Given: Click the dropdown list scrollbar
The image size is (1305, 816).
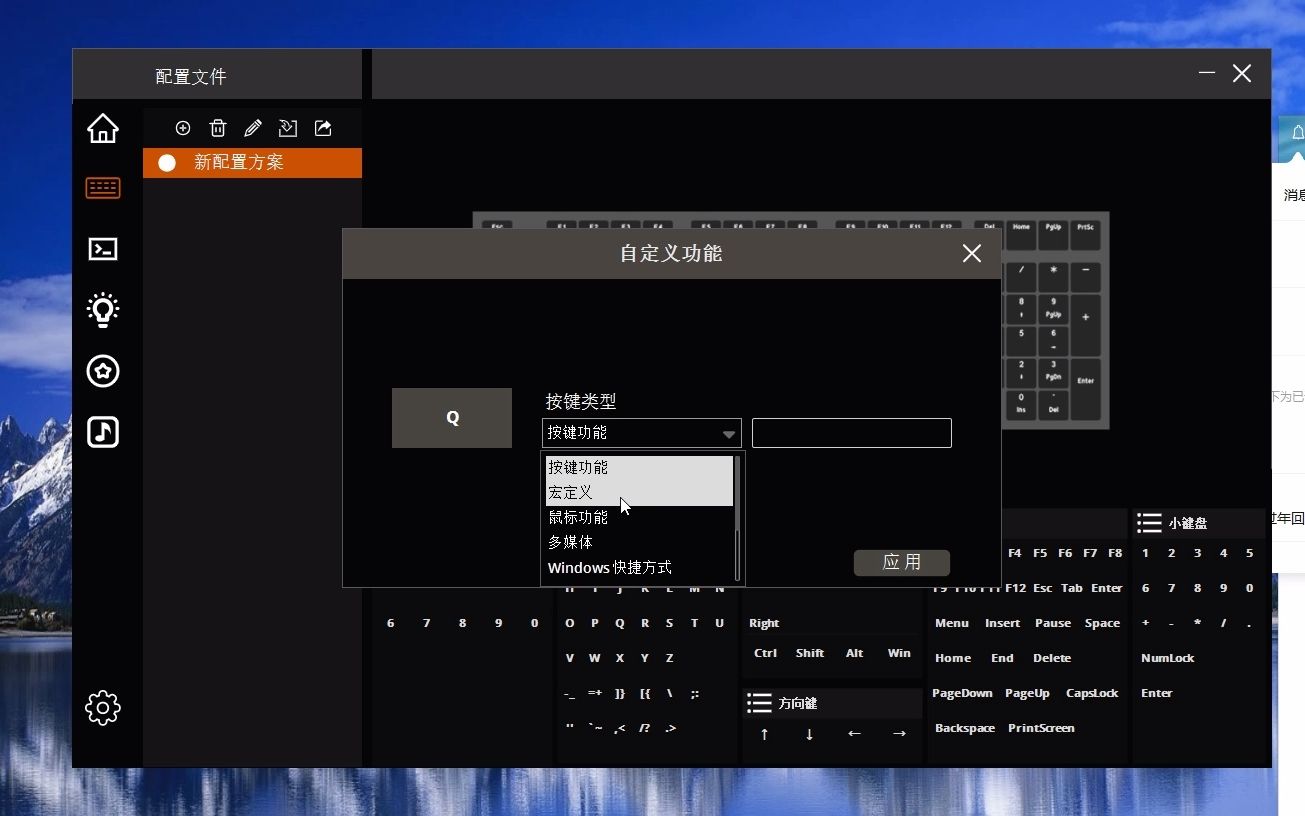Looking at the screenshot, I should point(738,518).
